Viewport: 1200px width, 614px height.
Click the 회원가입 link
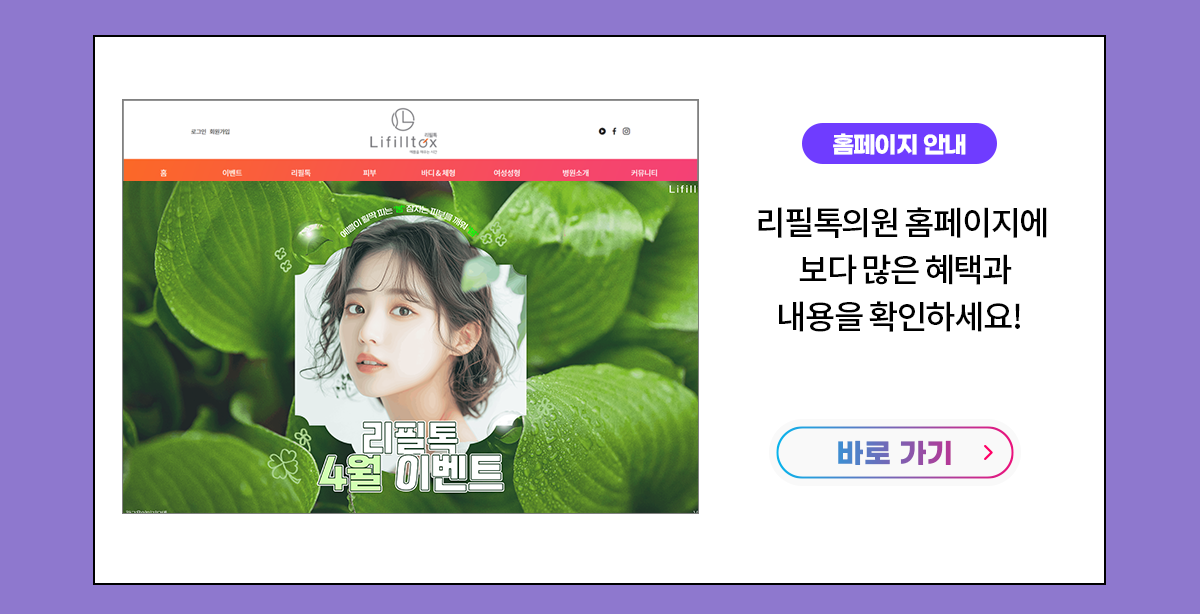coord(220,131)
